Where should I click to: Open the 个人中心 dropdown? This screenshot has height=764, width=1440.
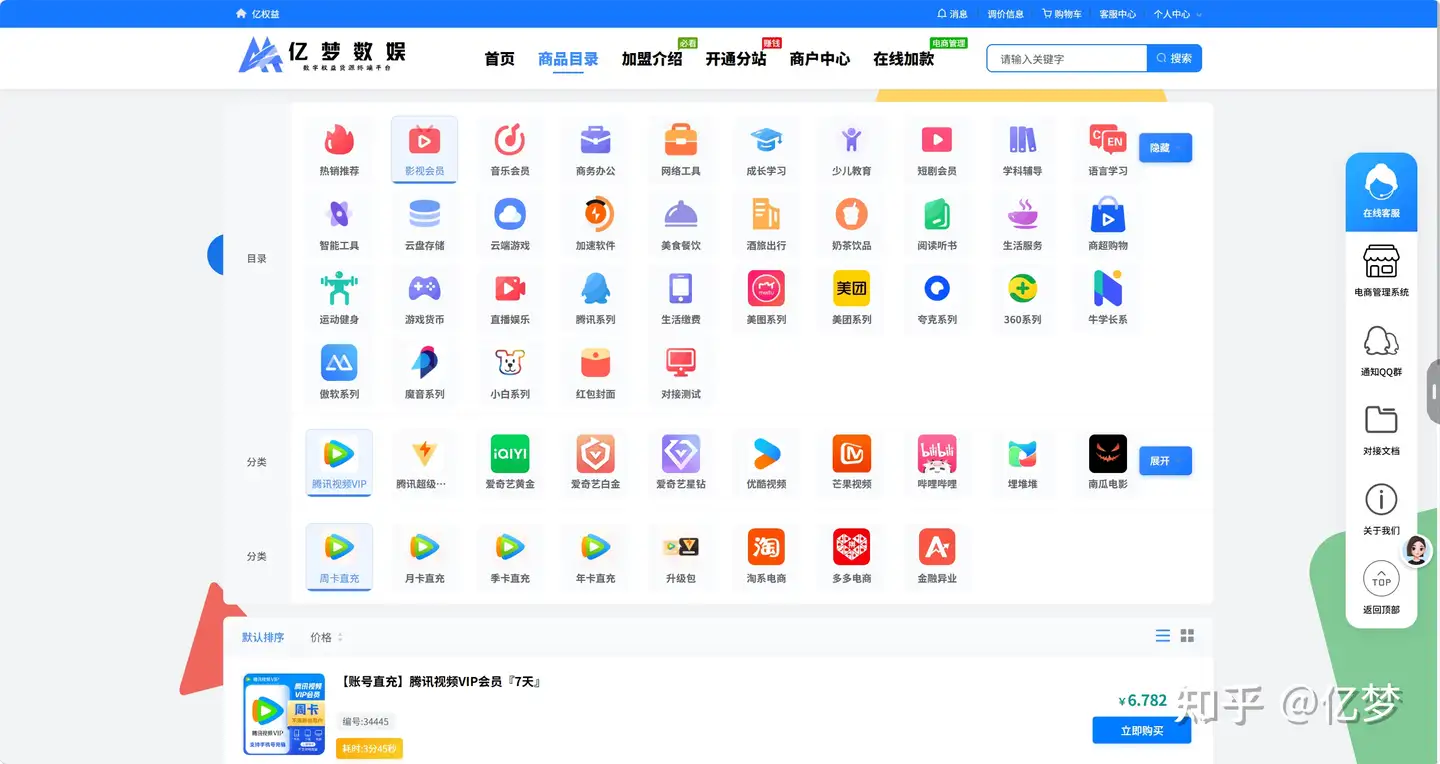[x=1177, y=14]
